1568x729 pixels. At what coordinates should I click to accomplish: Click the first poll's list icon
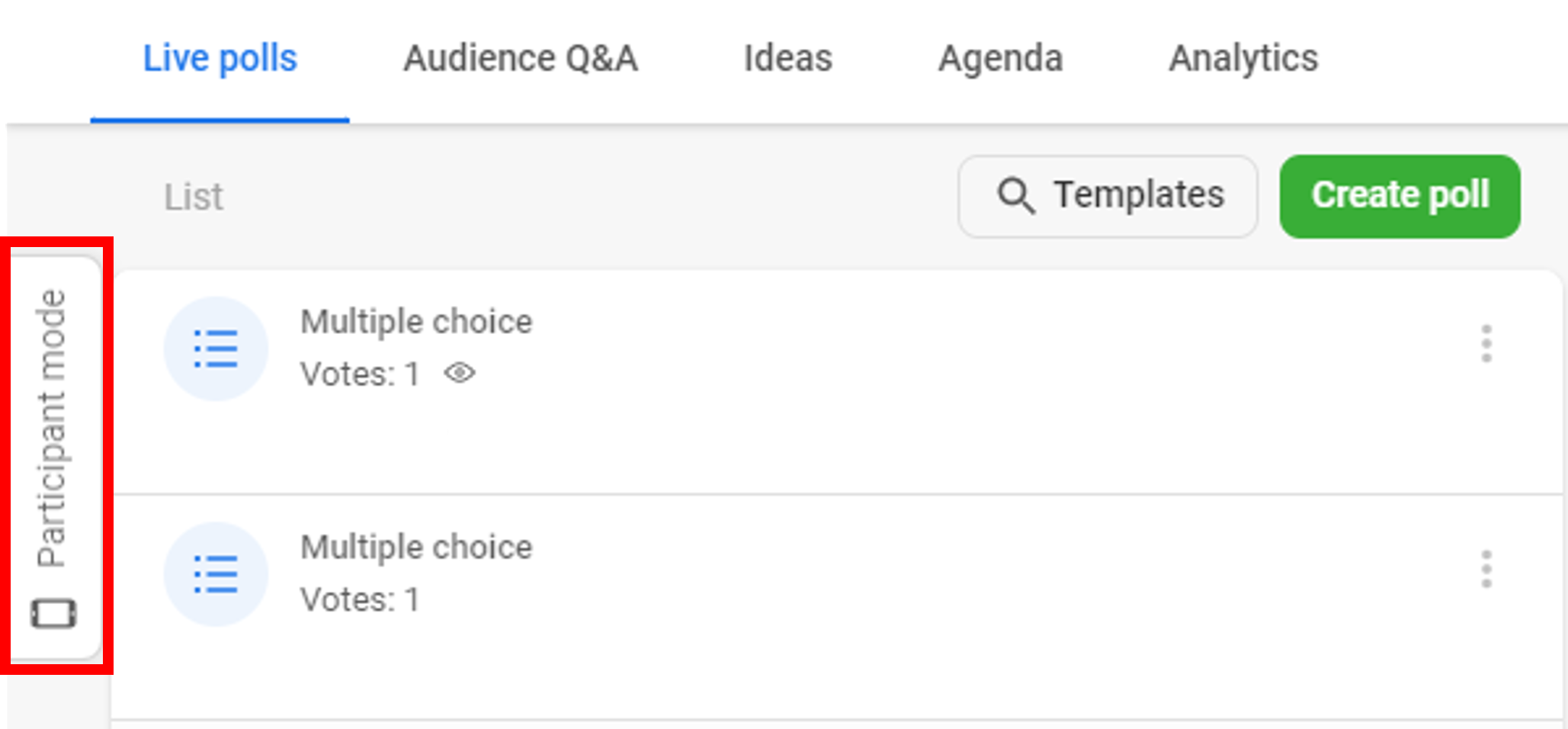click(x=216, y=348)
